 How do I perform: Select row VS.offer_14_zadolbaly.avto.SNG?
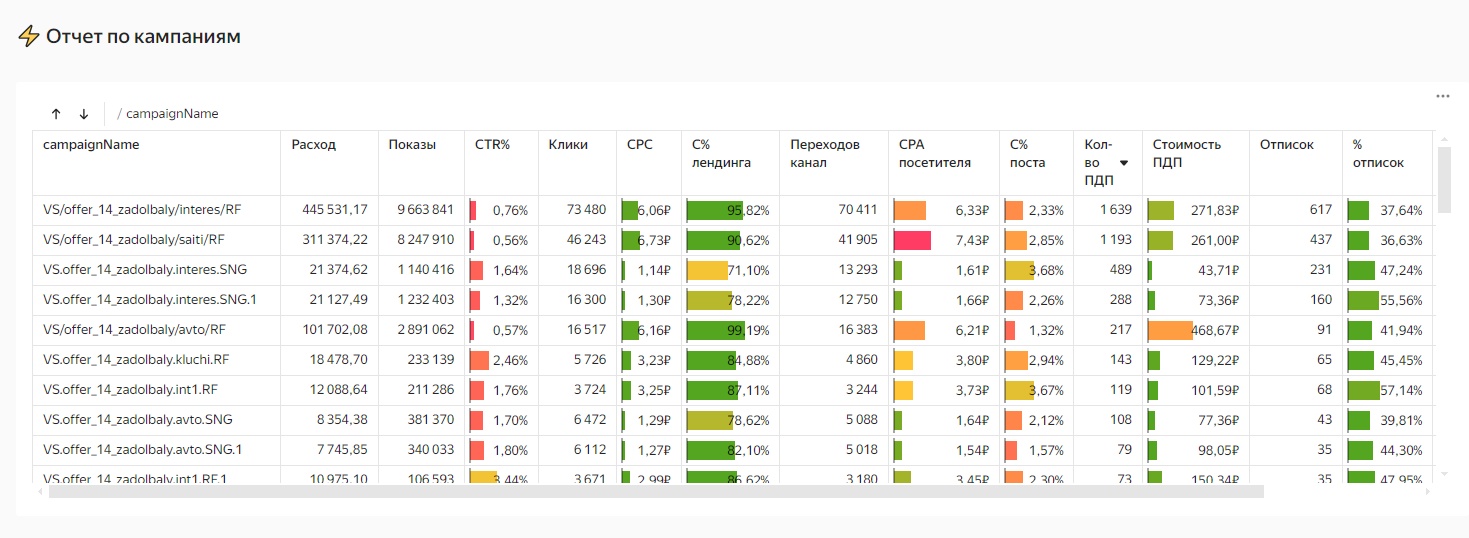tap(732, 420)
